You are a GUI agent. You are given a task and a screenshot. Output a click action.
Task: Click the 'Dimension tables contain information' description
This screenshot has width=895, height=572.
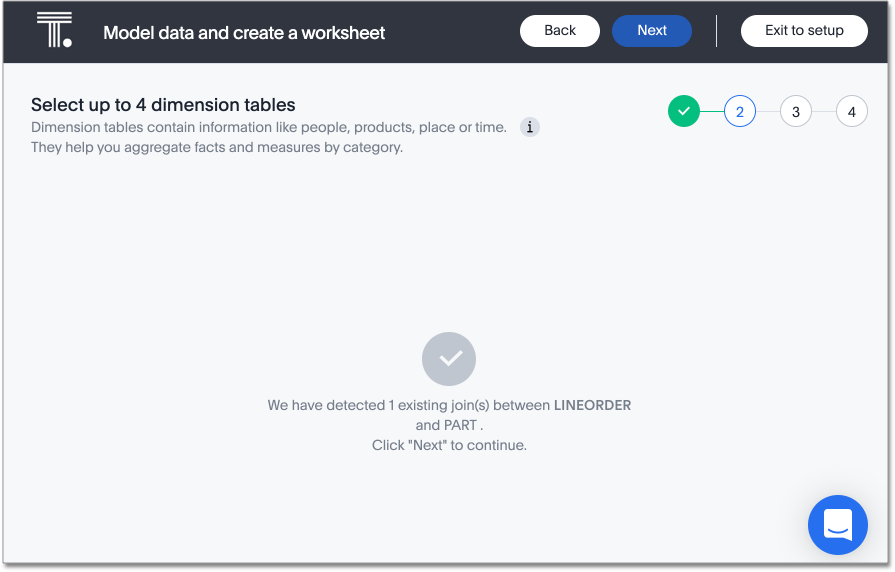(x=268, y=128)
